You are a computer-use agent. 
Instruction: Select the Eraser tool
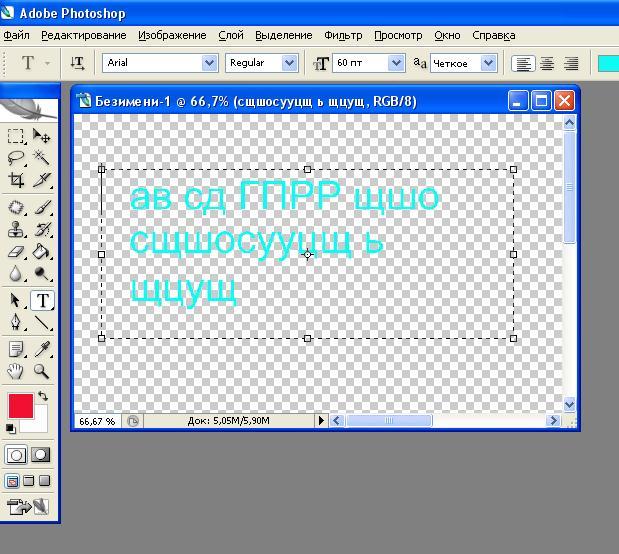coord(16,252)
